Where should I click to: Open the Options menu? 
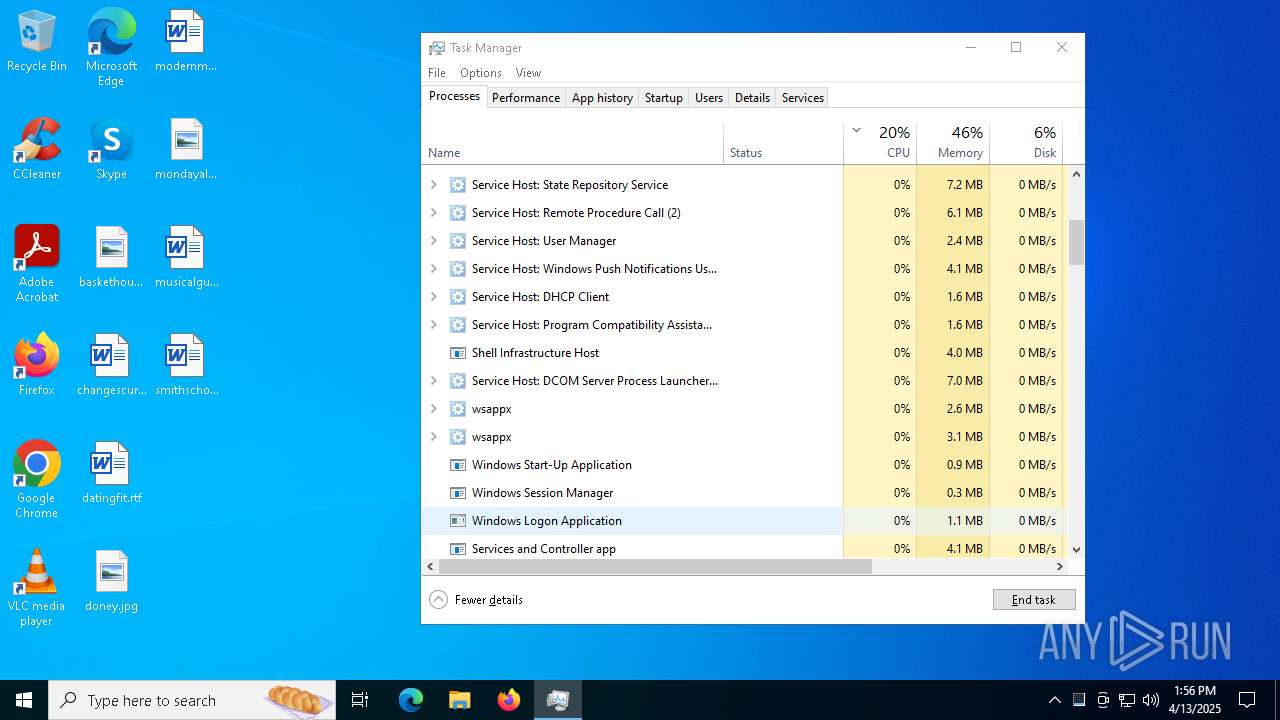(x=481, y=73)
